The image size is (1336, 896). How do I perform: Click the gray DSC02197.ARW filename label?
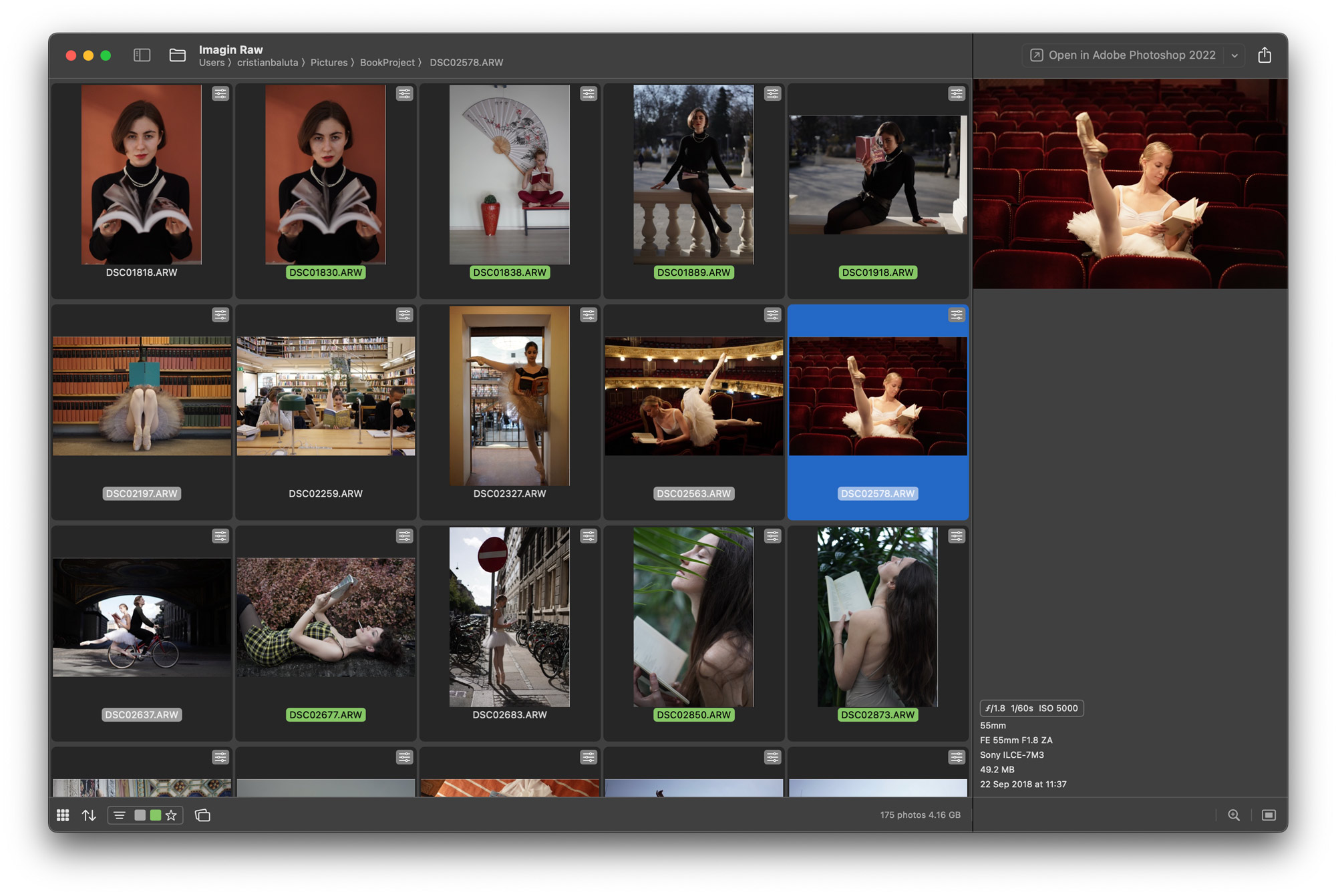coord(142,493)
